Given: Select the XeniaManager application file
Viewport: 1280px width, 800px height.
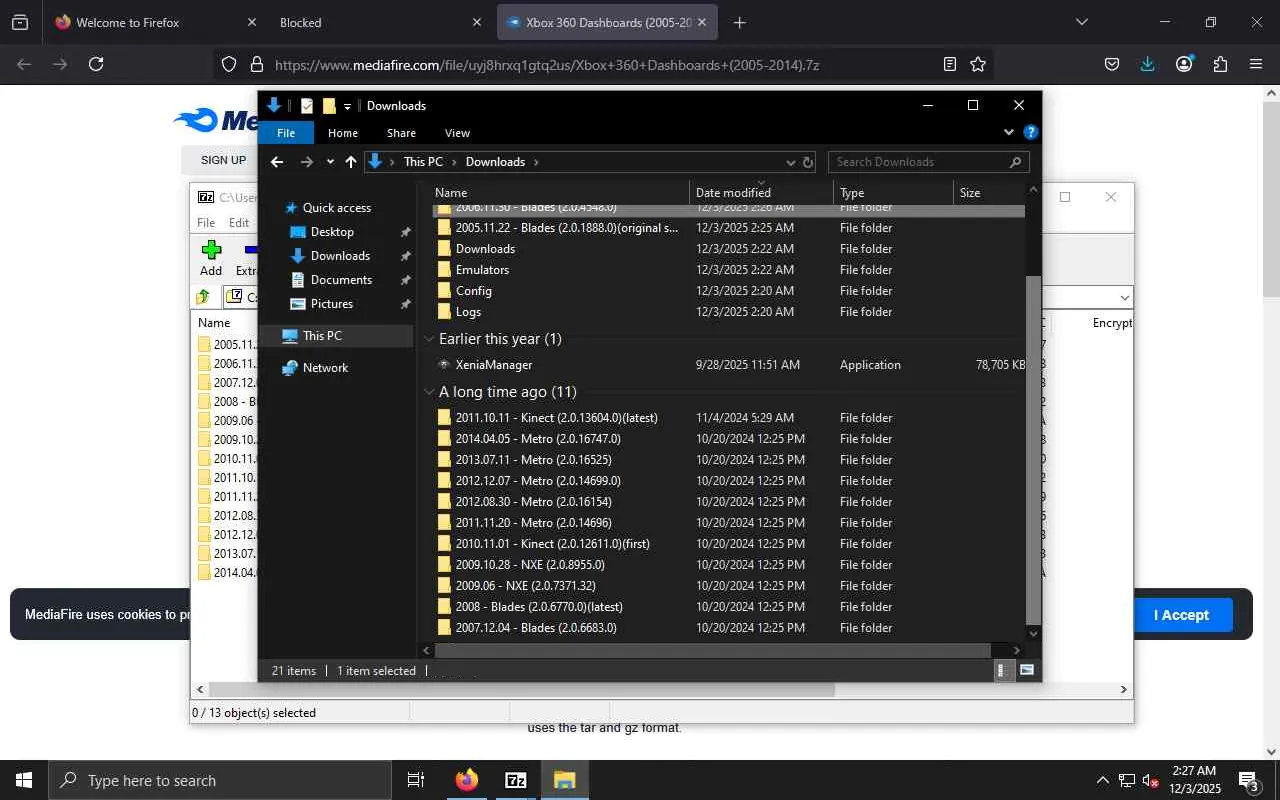Looking at the screenshot, I should coord(729,365).
